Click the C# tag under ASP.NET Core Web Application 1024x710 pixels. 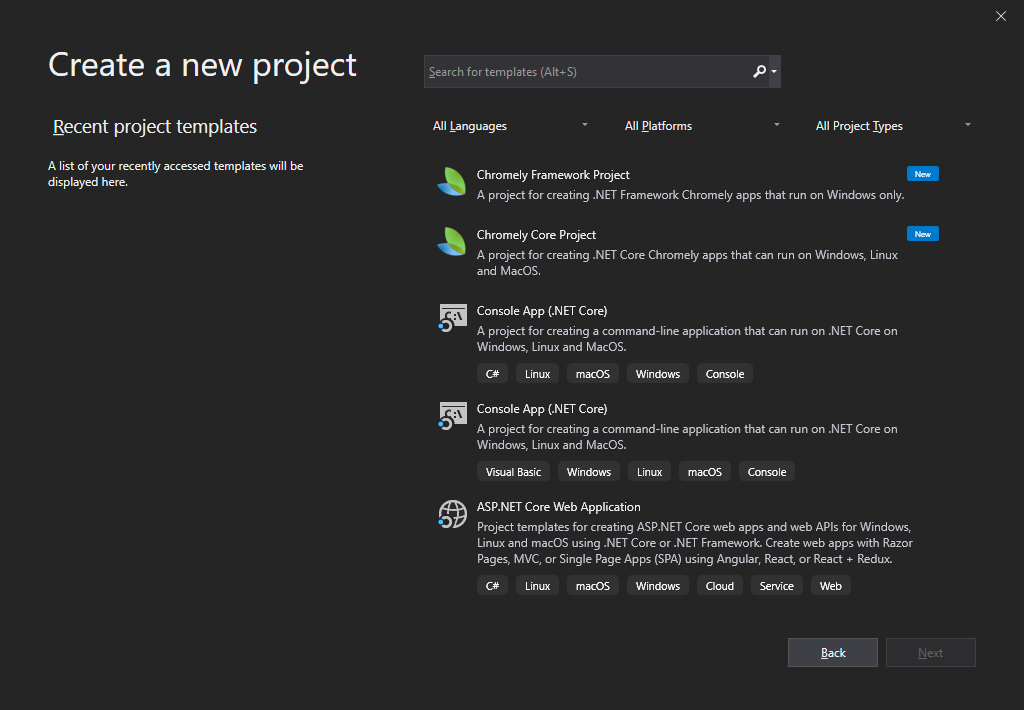[492, 586]
